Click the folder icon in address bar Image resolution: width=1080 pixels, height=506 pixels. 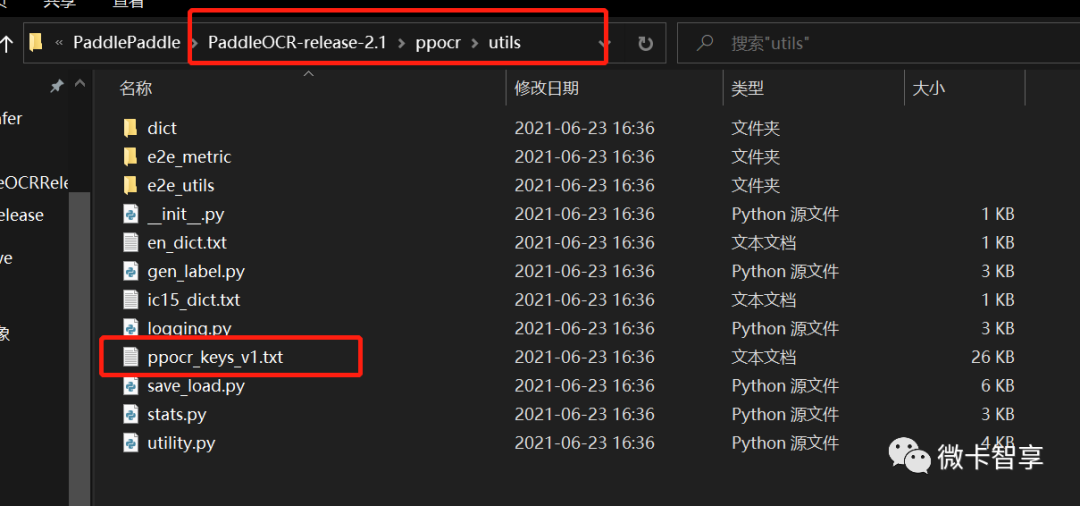click(x=36, y=43)
